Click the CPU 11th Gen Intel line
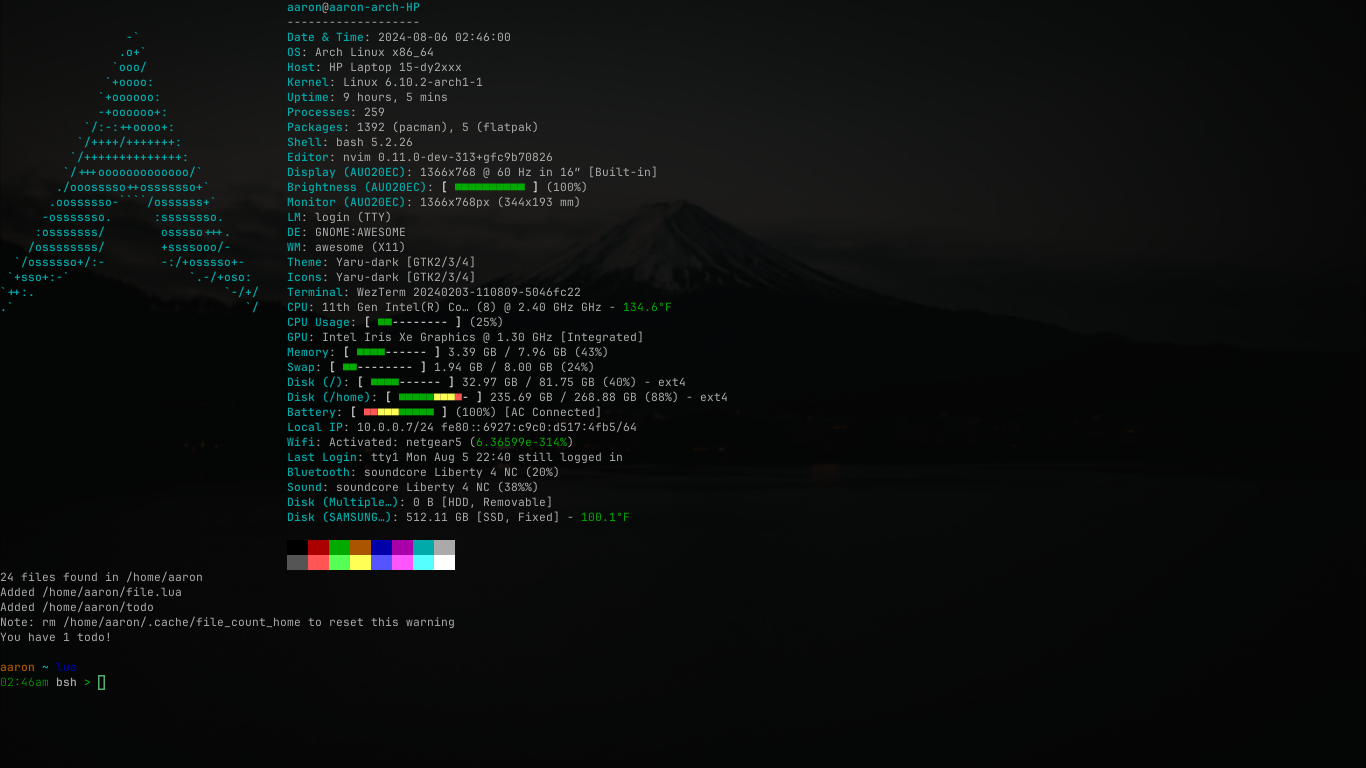1366x768 pixels. [x=479, y=307]
